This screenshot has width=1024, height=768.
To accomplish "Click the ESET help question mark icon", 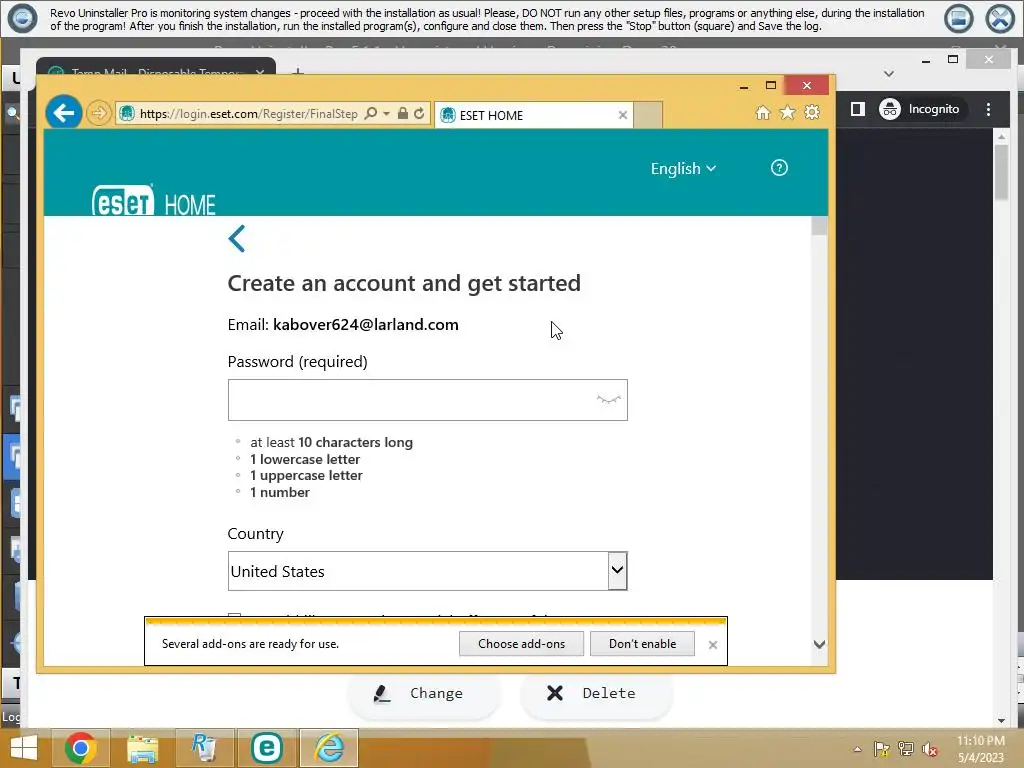I will point(779,168).
